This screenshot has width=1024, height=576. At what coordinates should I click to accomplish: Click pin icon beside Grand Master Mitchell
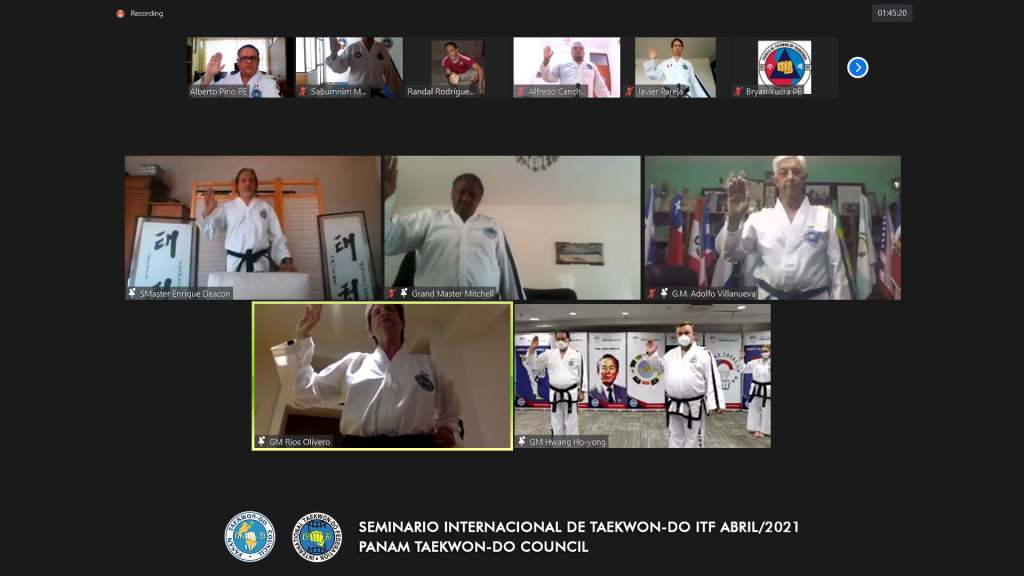click(x=404, y=293)
